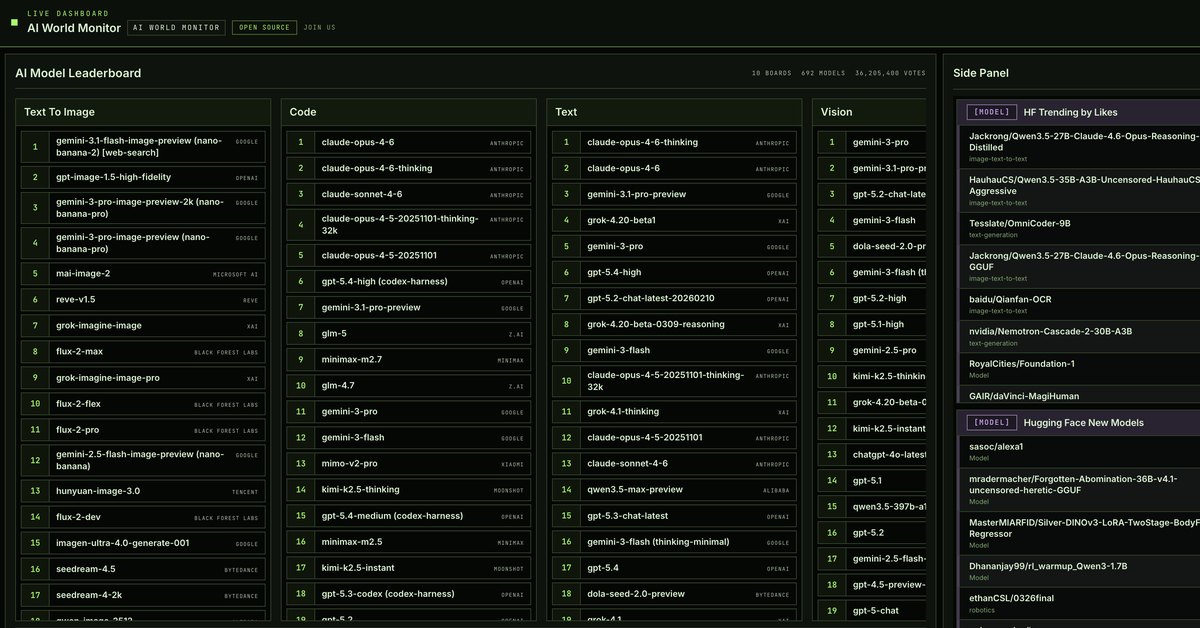Click the imagen-ultra-4.0-generate-001 row

pos(142,543)
